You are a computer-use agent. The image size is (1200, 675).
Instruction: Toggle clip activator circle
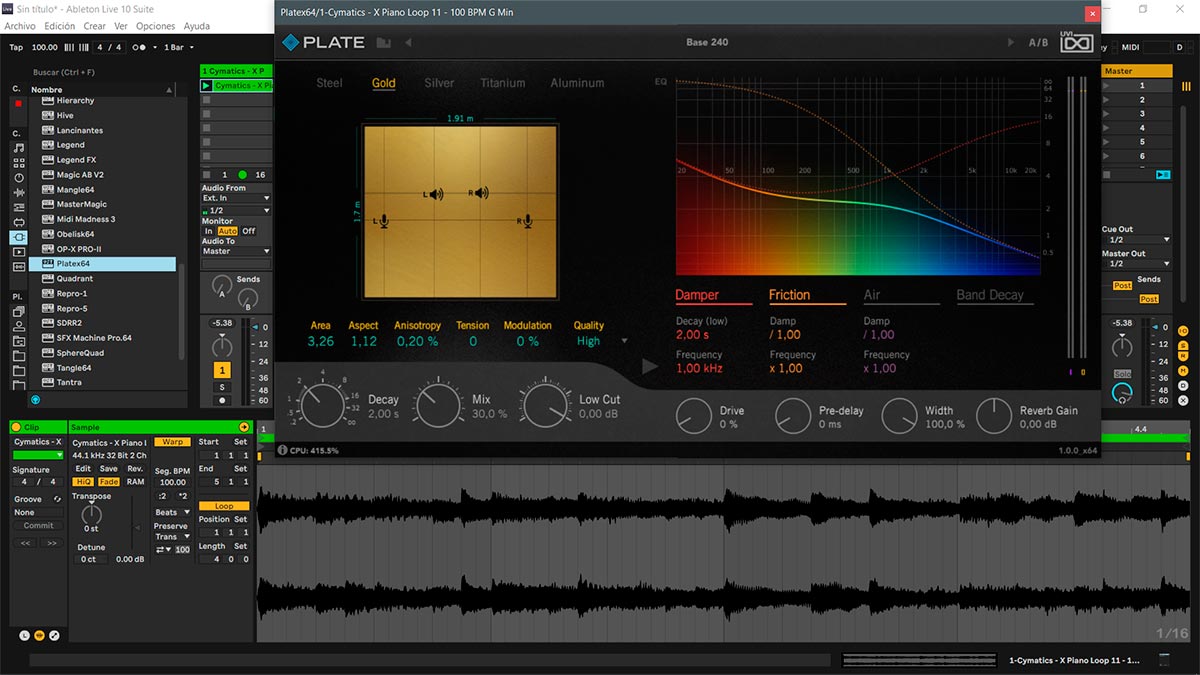coord(16,427)
